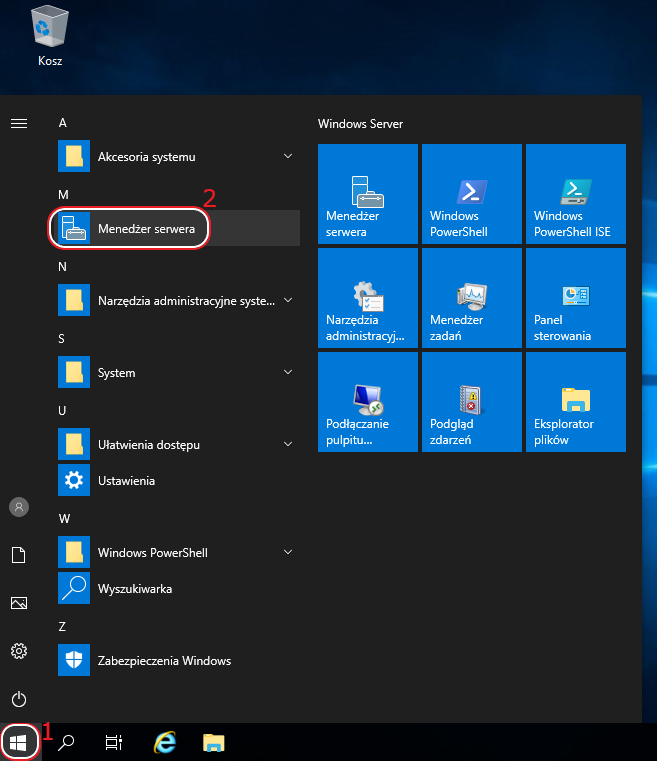Click the letter W group header

64,519
